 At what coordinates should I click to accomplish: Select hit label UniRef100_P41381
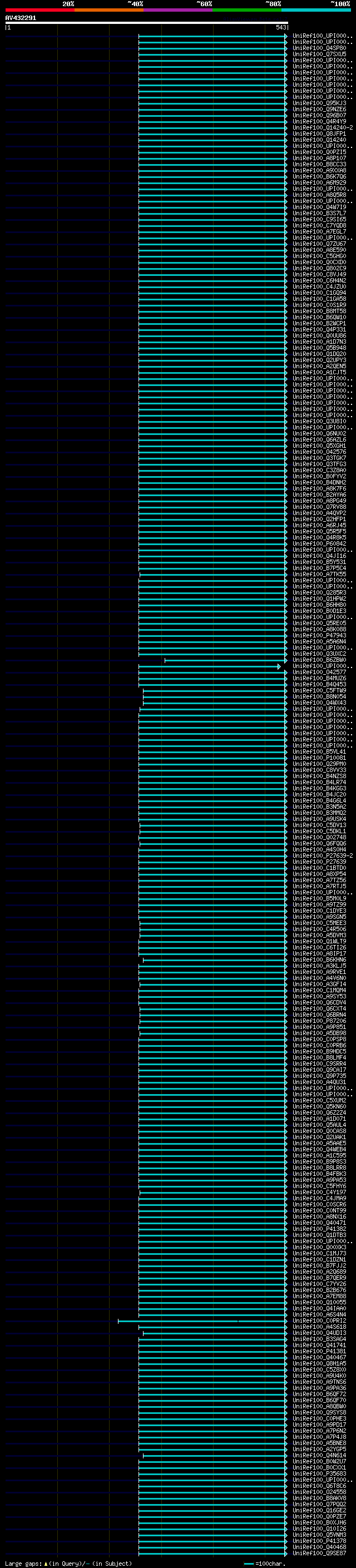click(x=319, y=1351)
